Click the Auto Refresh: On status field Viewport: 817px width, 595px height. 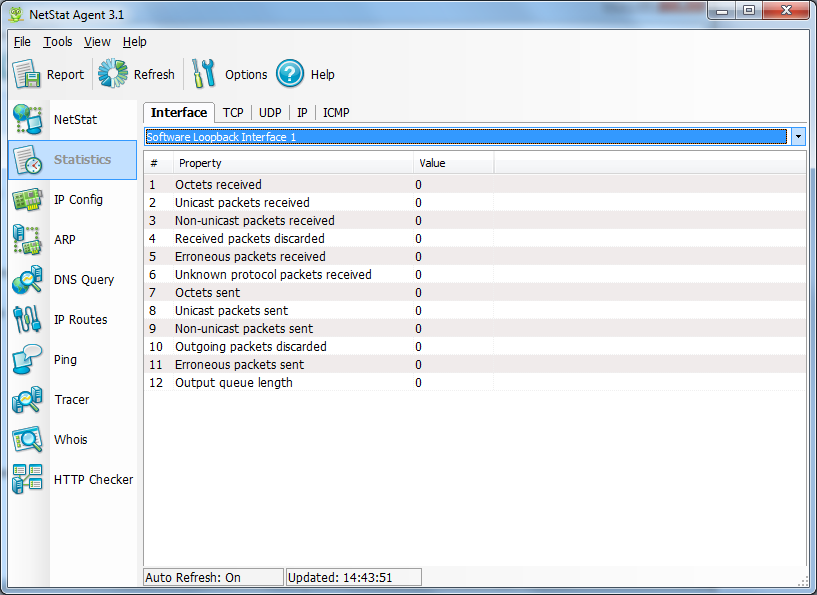coord(214,577)
